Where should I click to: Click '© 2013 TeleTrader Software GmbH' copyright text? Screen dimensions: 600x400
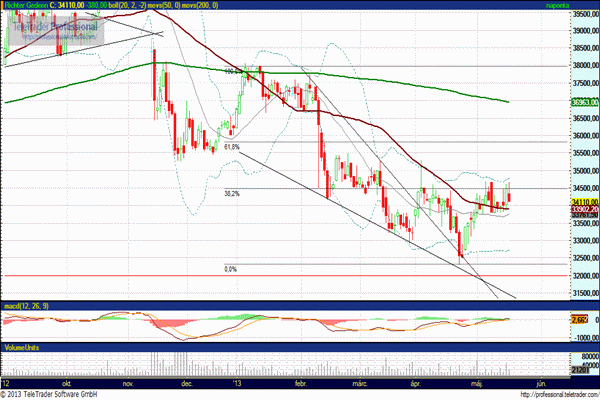coord(49,394)
